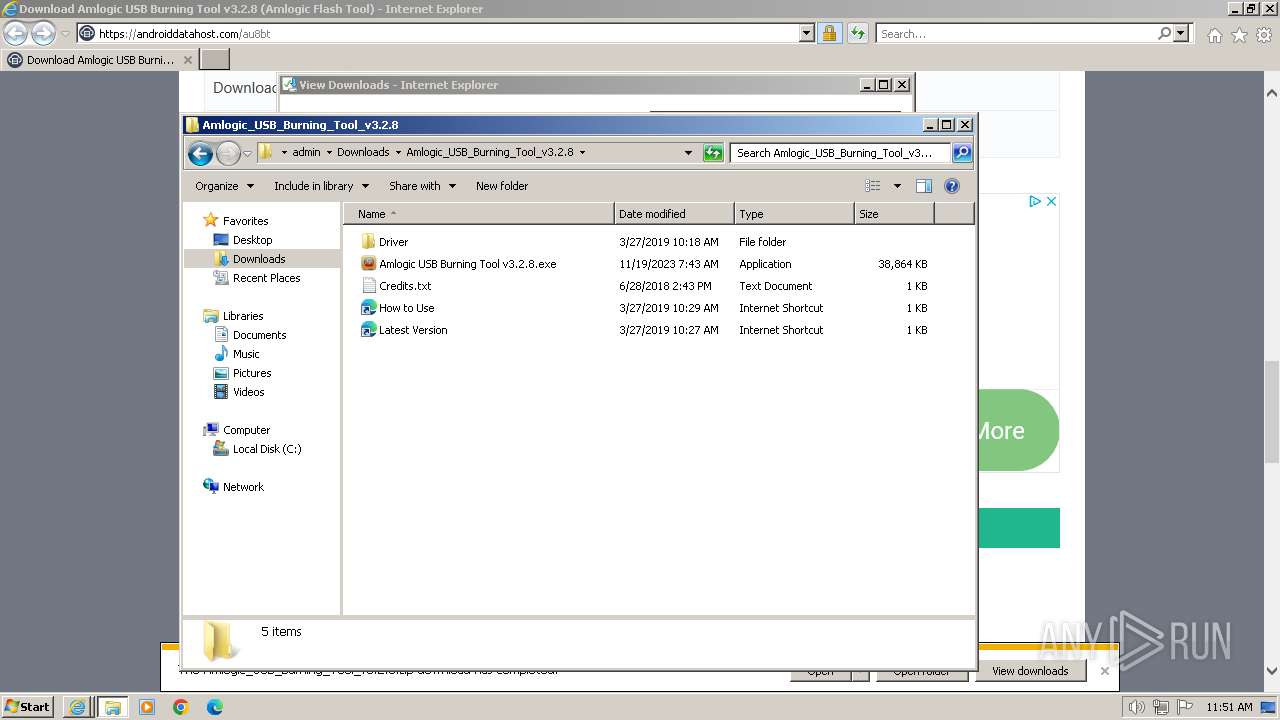Expand Explorer address bar history dropdown

click(688, 153)
